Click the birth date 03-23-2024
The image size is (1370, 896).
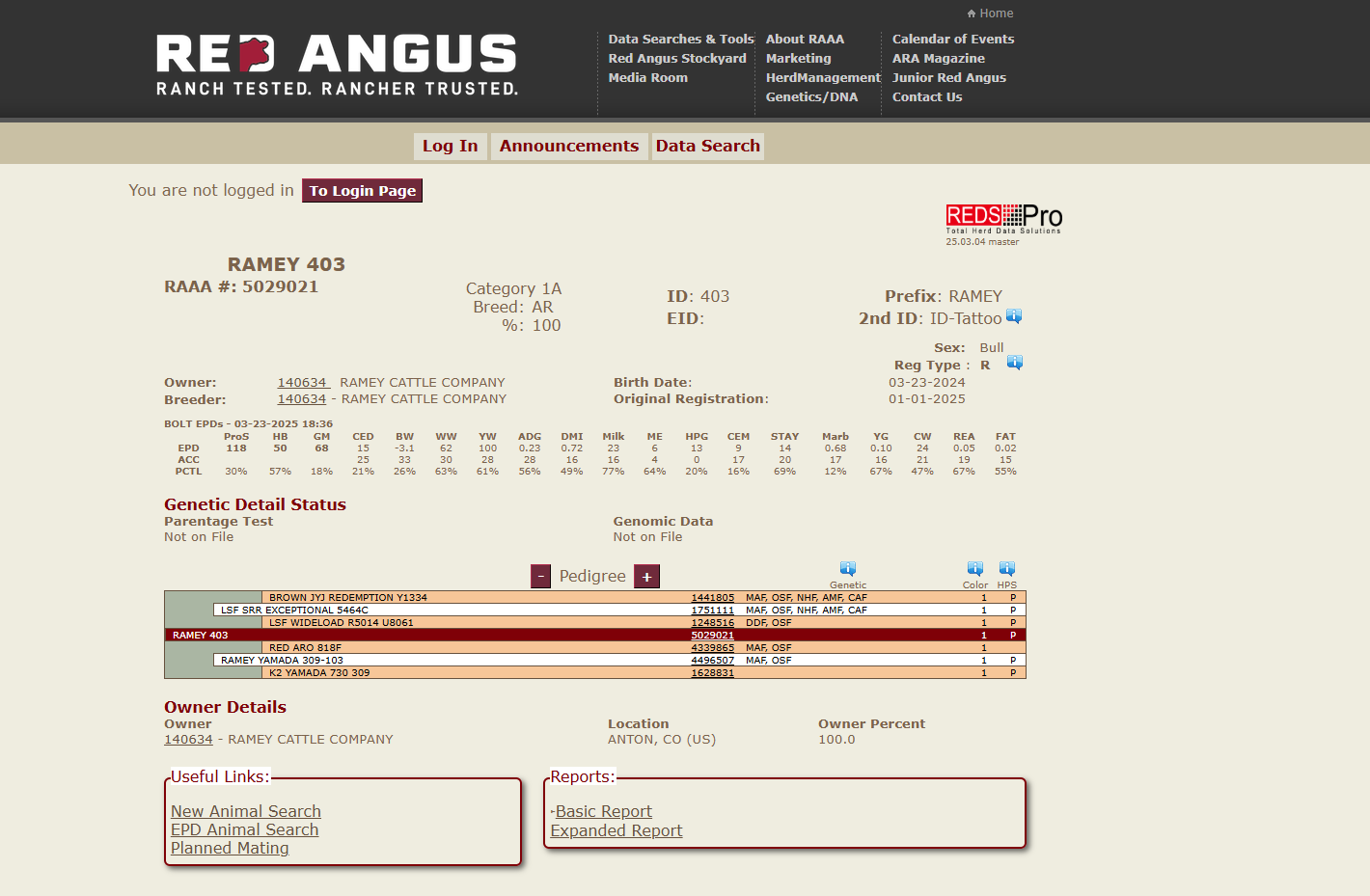click(926, 383)
